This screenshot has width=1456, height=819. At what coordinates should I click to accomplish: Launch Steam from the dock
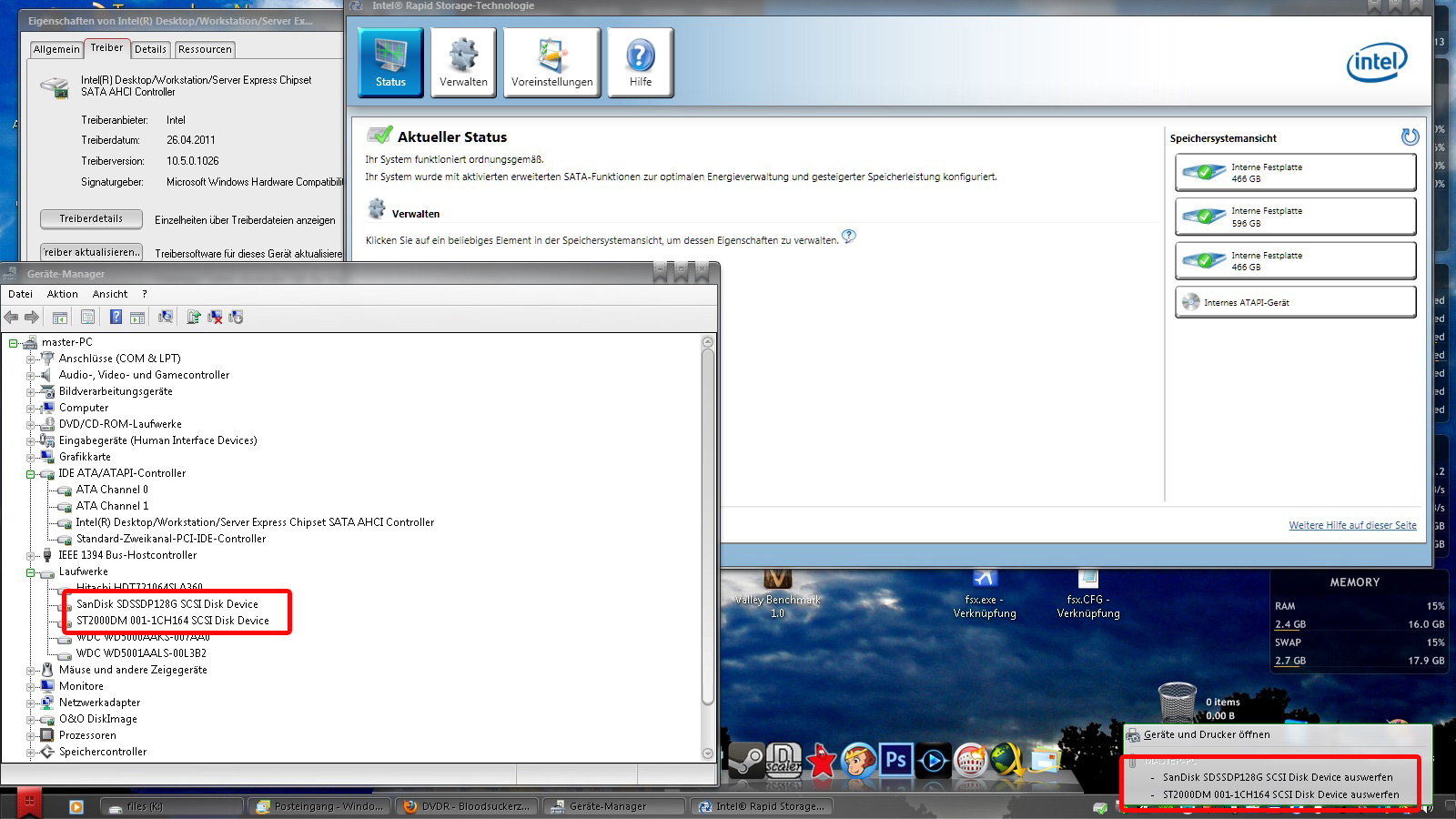point(745,760)
